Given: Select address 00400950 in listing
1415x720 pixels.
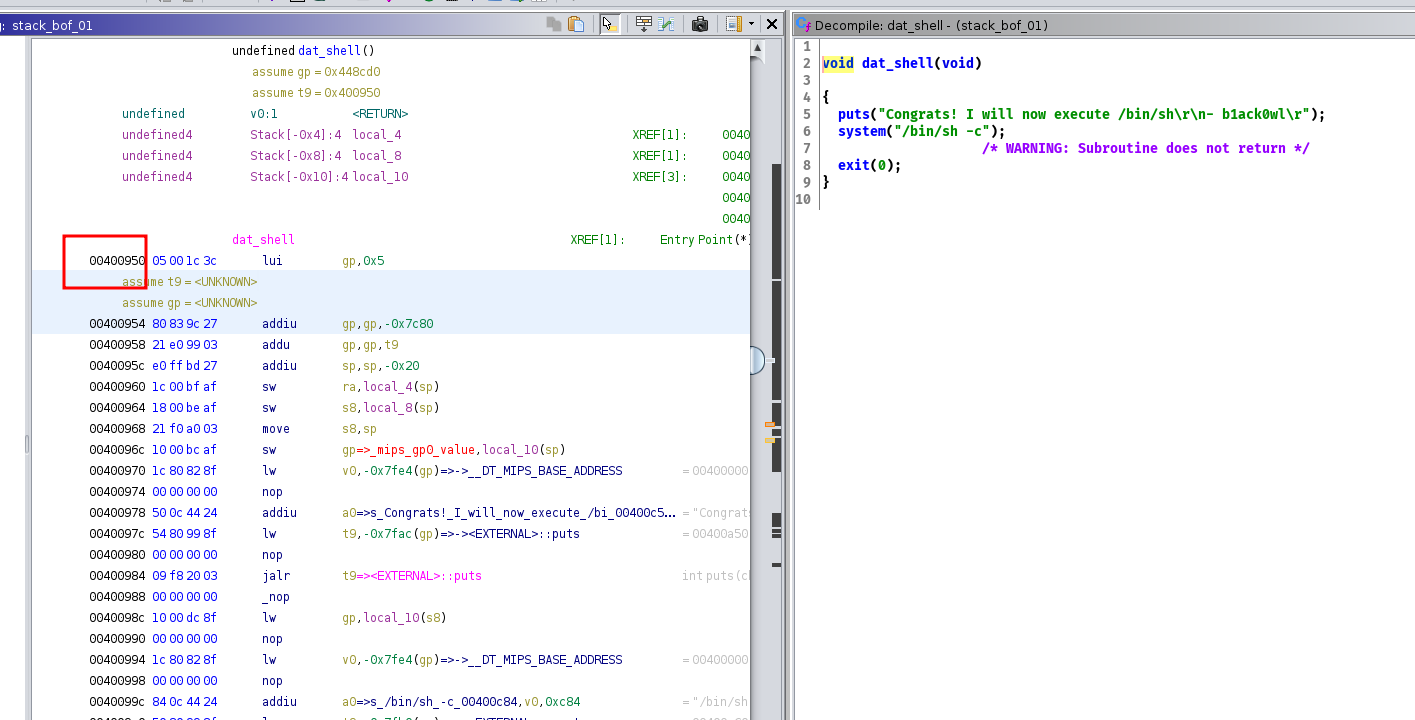Looking at the screenshot, I should click(x=117, y=261).
